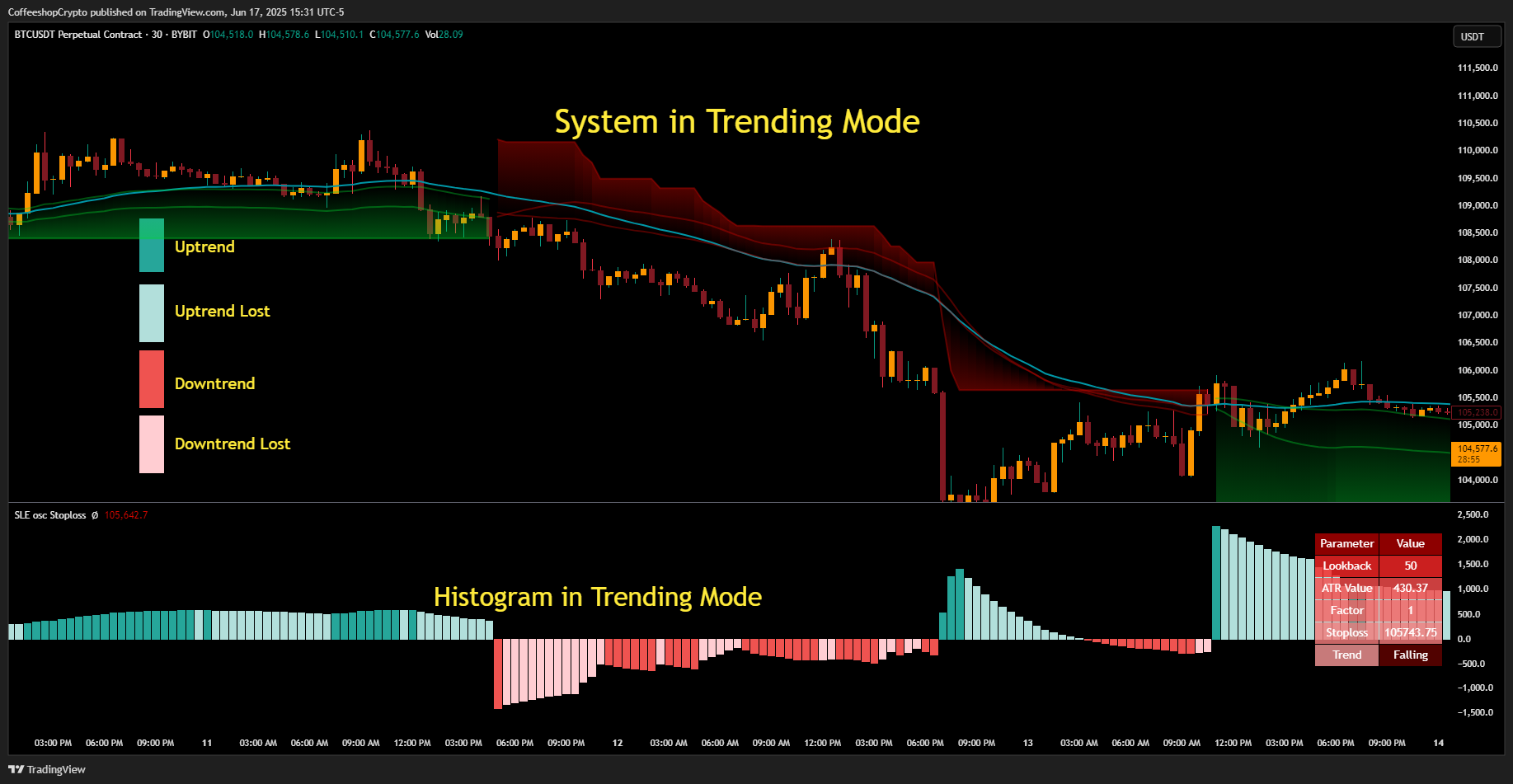1513x784 pixels.
Task: Click the 'Factor' table cell
Action: 1347,611
